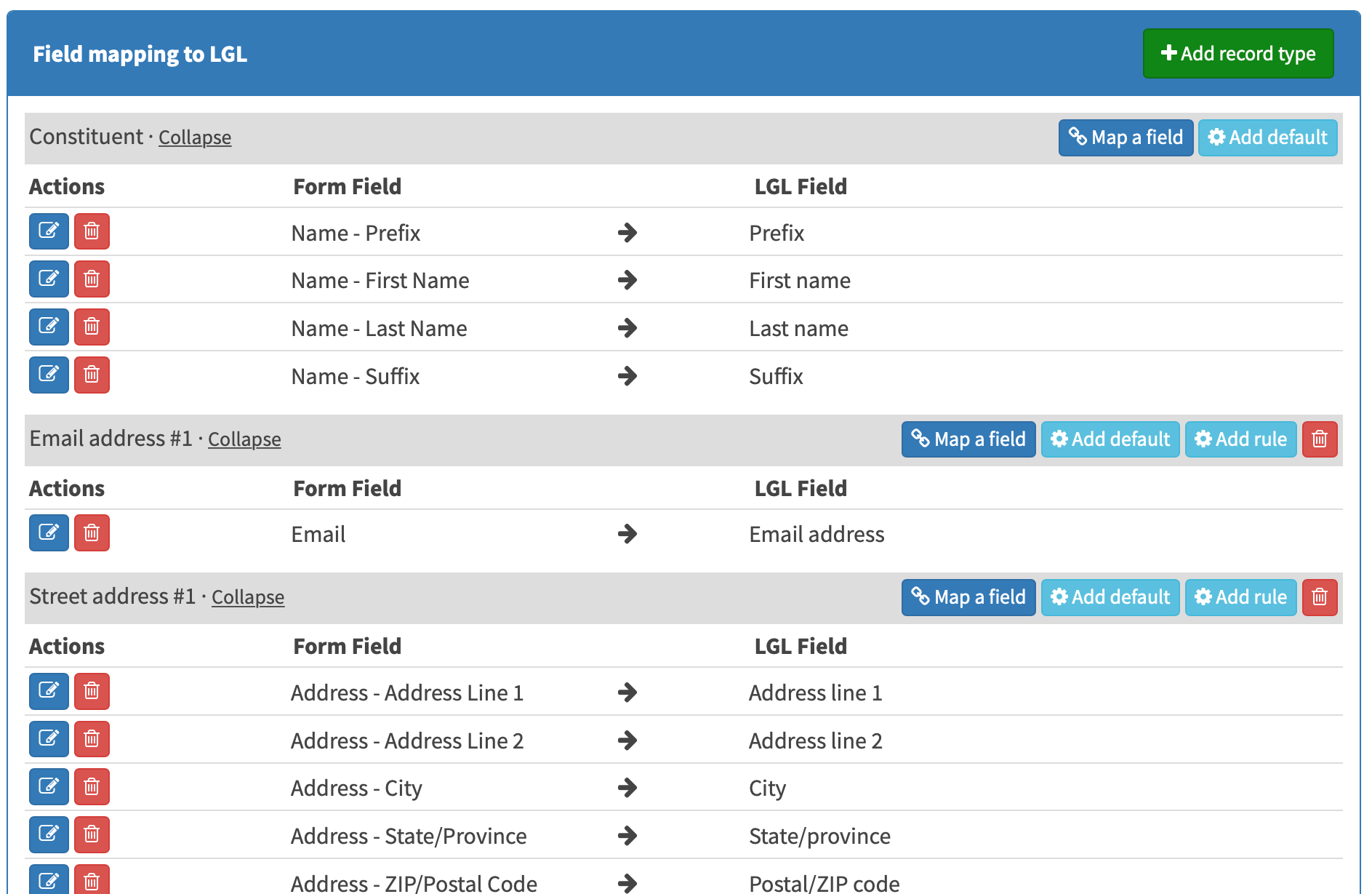
Task: Edit the Name - Prefix mapping
Action: (48, 231)
